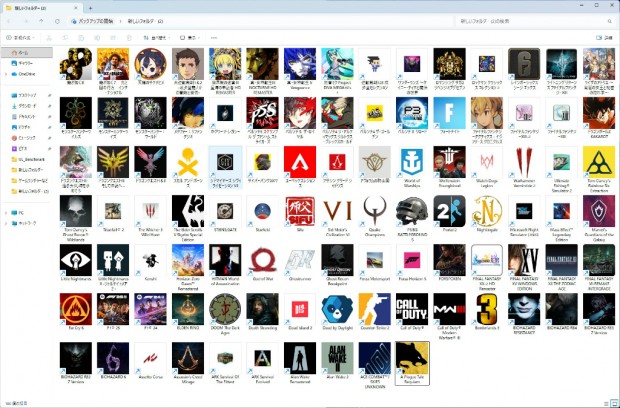The image size is (620, 408).
Task: Select the PUBG BATTLEGROUNDS shortcut
Action: coord(413,210)
